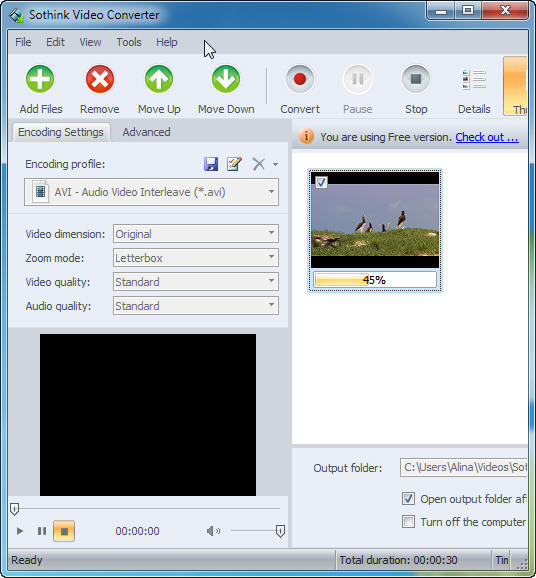Viewport: 536px width, 578px height.
Task: Select the birds video thumbnail
Action: [x=375, y=220]
